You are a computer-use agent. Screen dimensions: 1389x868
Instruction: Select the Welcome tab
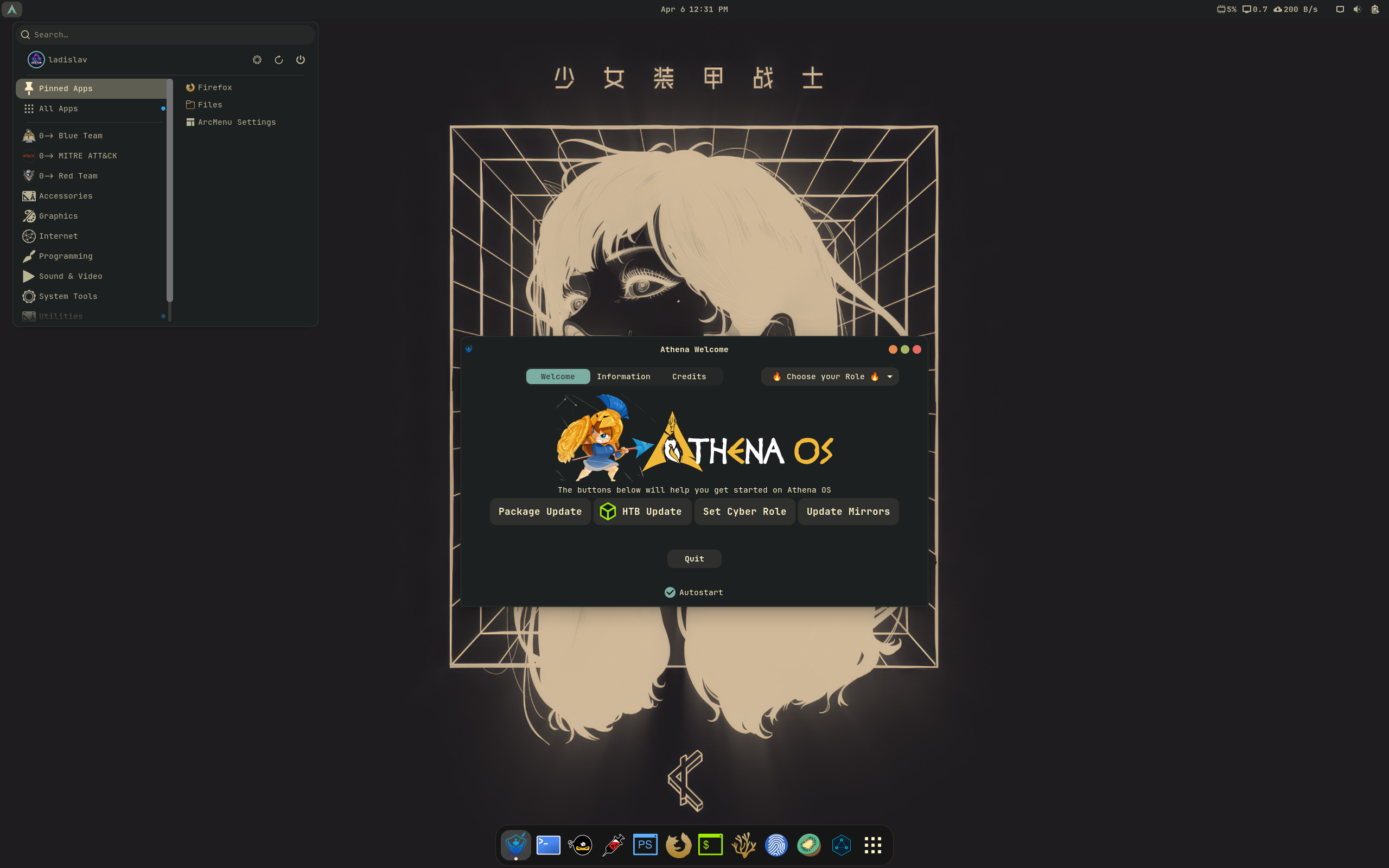click(x=557, y=376)
